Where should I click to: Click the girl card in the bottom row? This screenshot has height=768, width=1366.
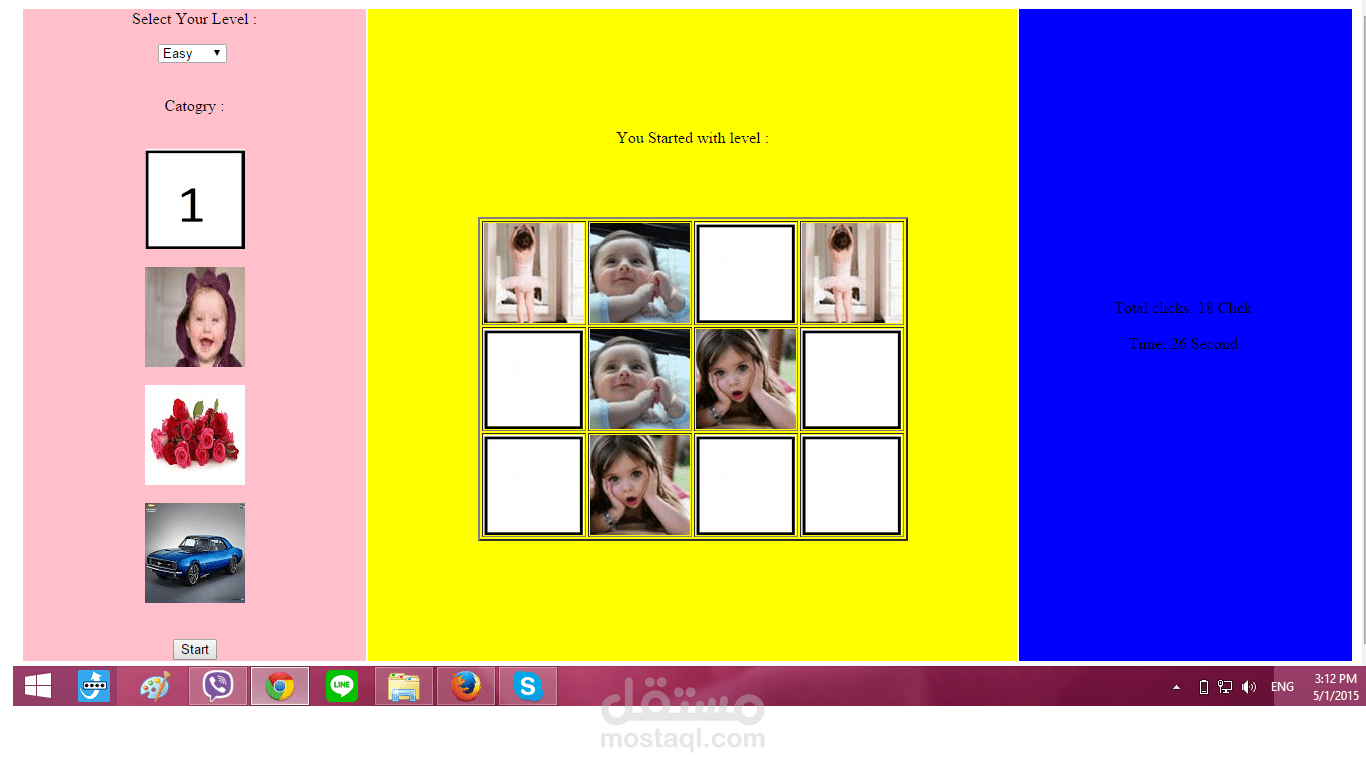(640, 485)
